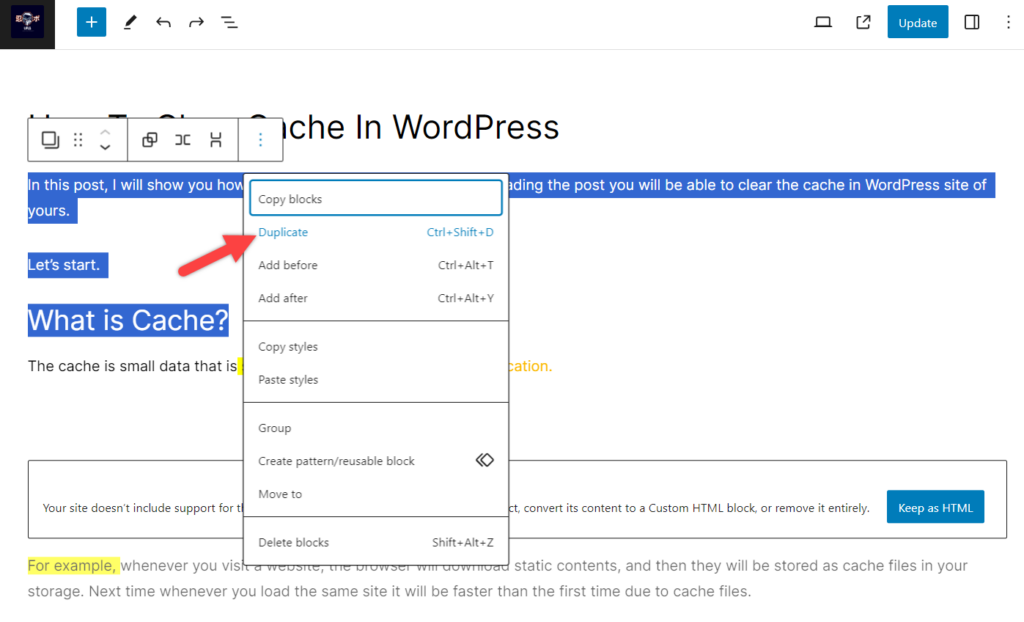The image size is (1024, 622).
Task: Select the Tools pencil icon
Action: tap(130, 21)
